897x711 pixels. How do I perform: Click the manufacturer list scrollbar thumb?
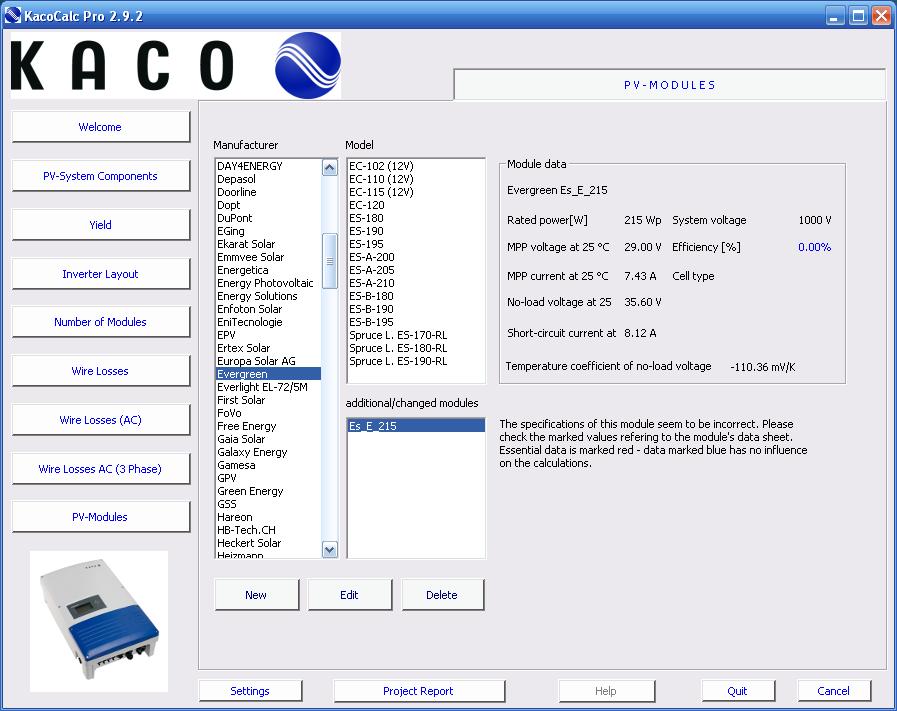(x=330, y=261)
